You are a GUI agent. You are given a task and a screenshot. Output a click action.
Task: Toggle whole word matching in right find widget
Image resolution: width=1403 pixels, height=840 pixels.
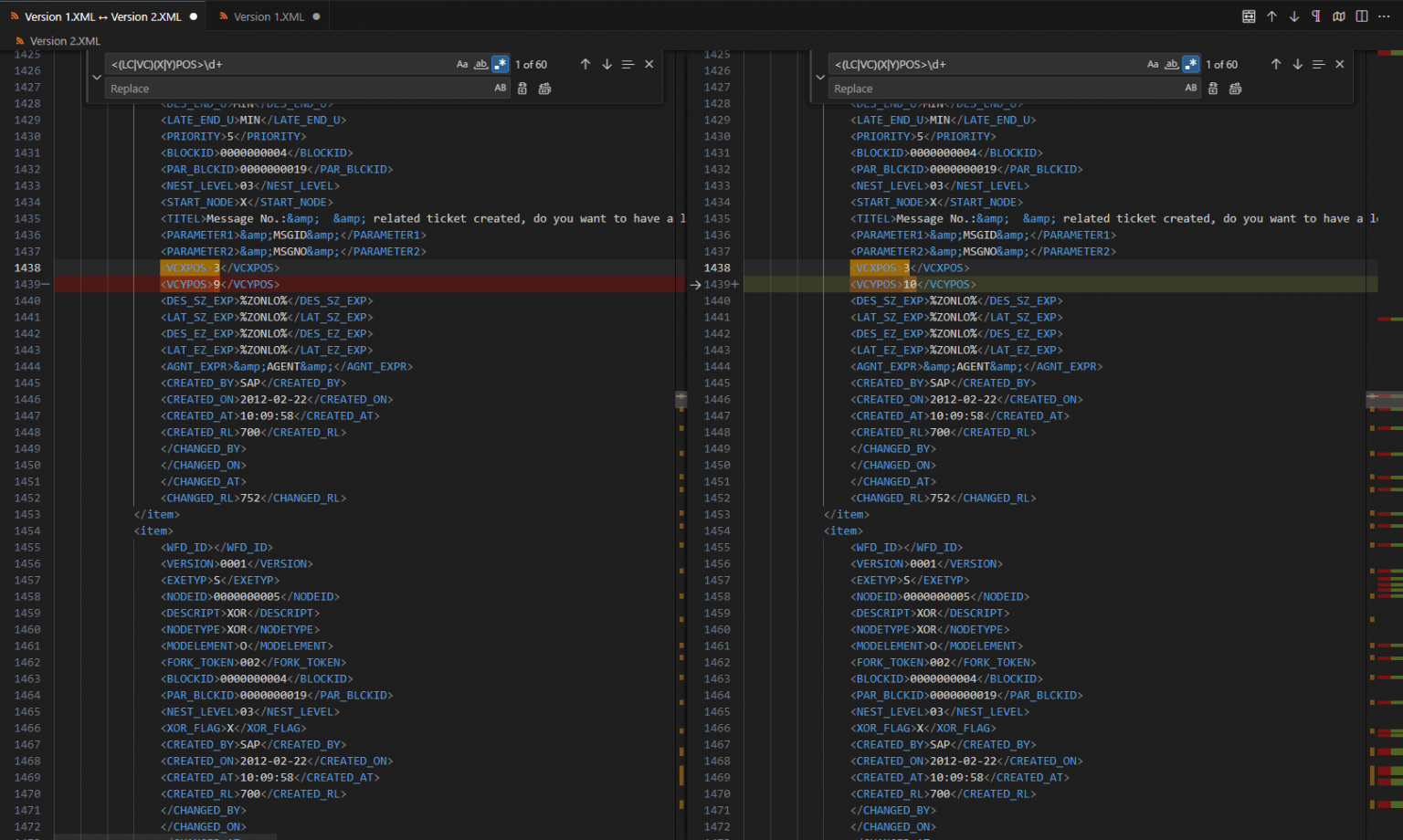[1171, 64]
